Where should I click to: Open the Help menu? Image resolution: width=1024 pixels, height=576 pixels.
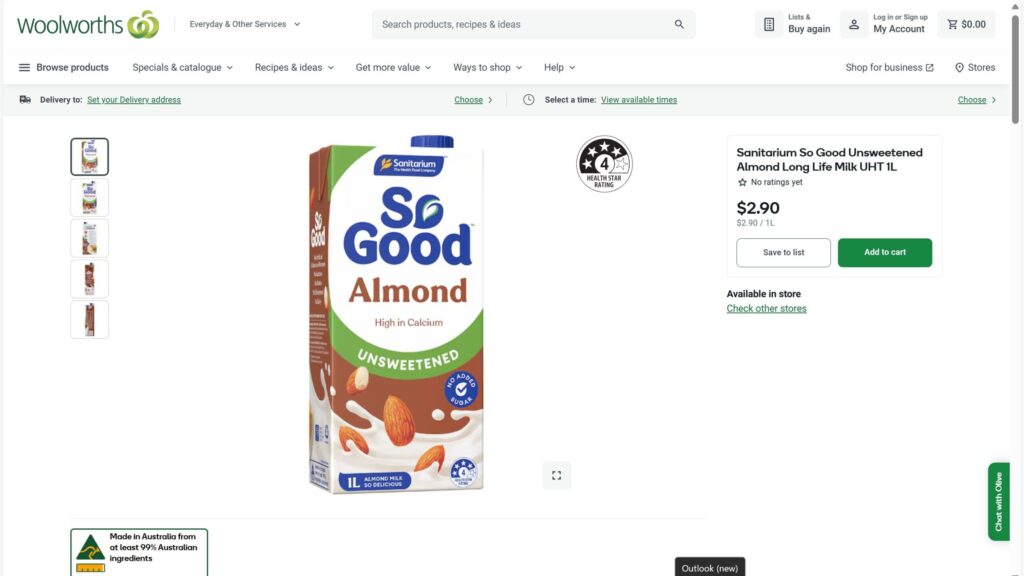pos(559,67)
